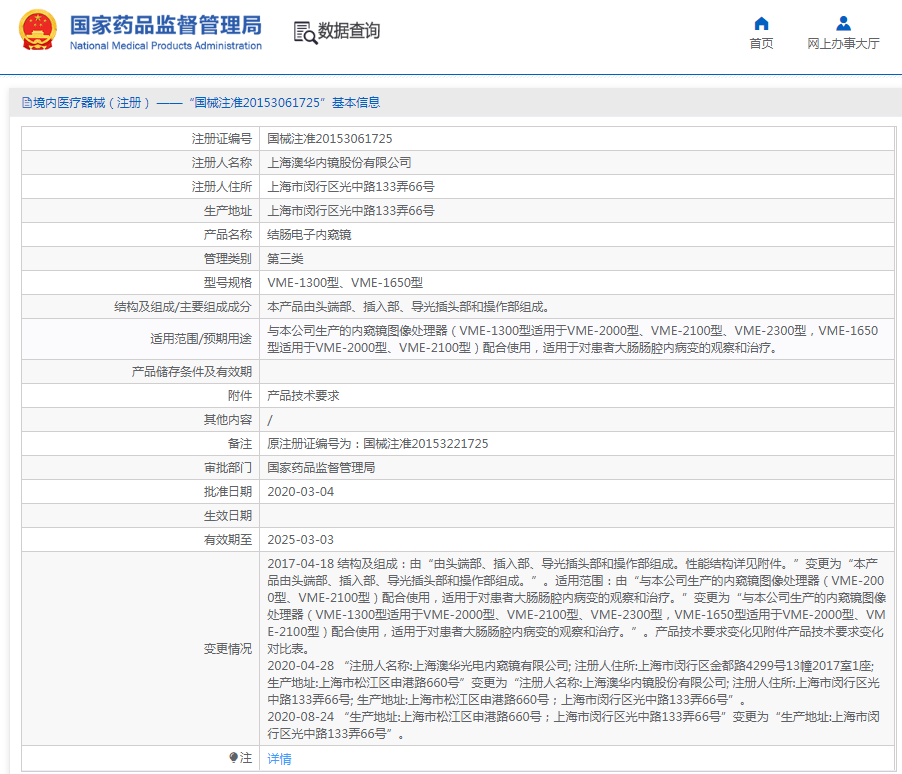Click the breadcrumb 境内医疗器械（注册）基本信息
Viewport: 902px width, 774px height.
click(201, 102)
